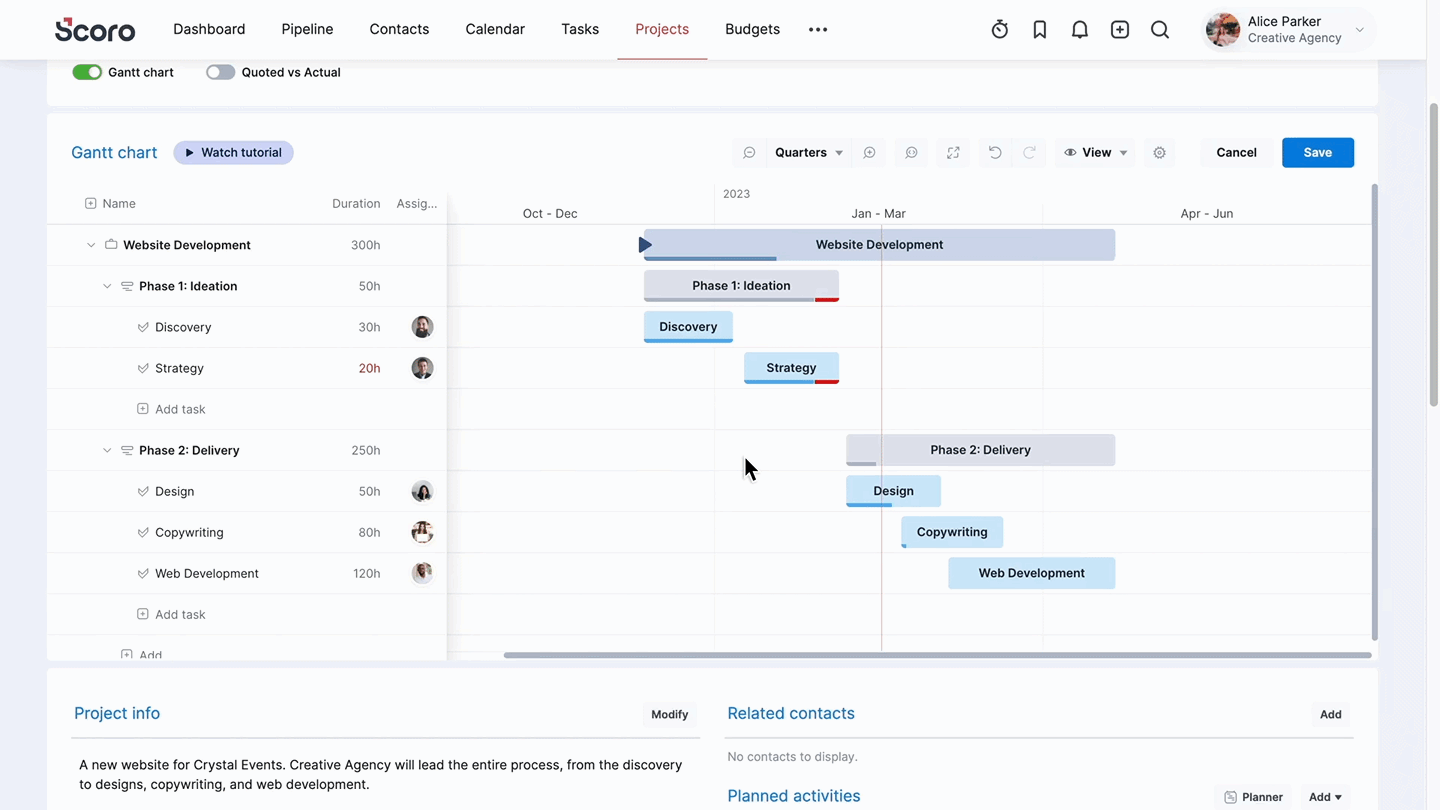Open the more navigation items ellipsis
The image size is (1440, 810).
[818, 30]
